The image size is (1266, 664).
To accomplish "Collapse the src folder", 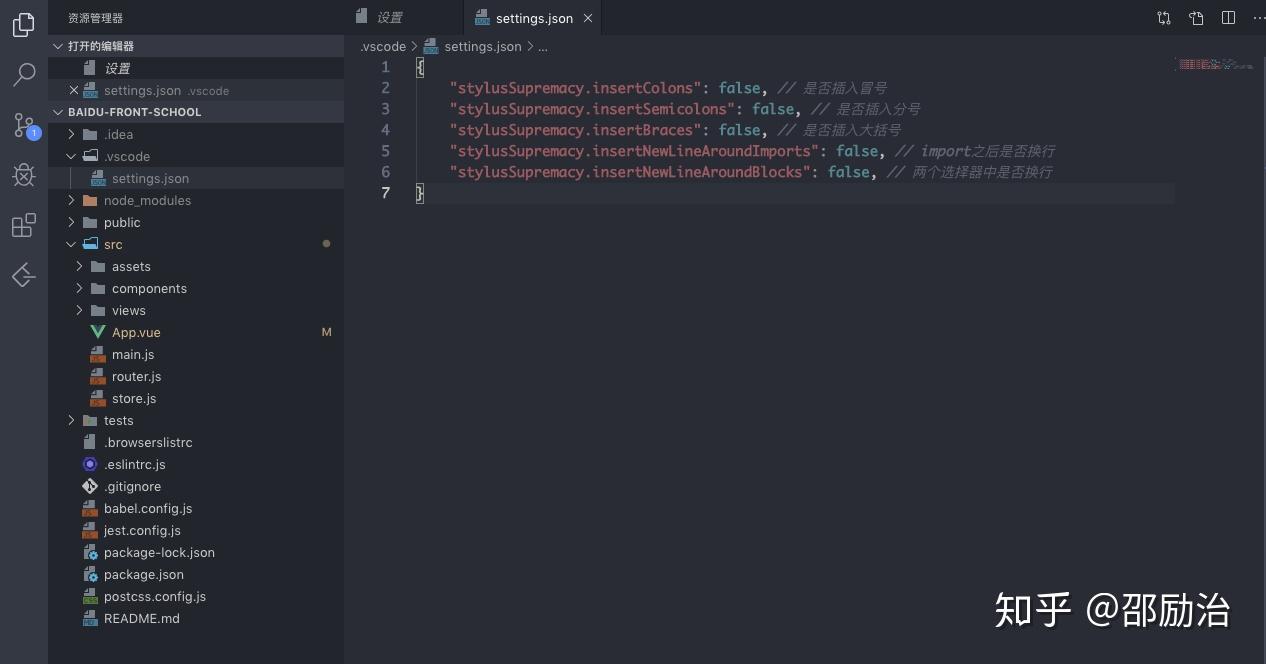I will coord(71,243).
